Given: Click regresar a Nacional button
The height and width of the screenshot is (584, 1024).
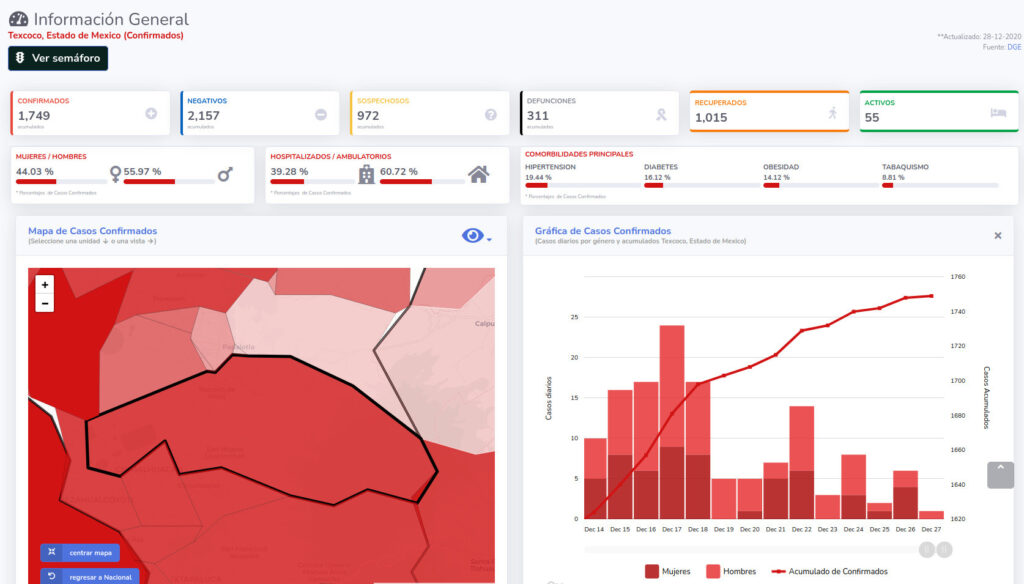Looking at the screenshot, I should (x=89, y=576).
